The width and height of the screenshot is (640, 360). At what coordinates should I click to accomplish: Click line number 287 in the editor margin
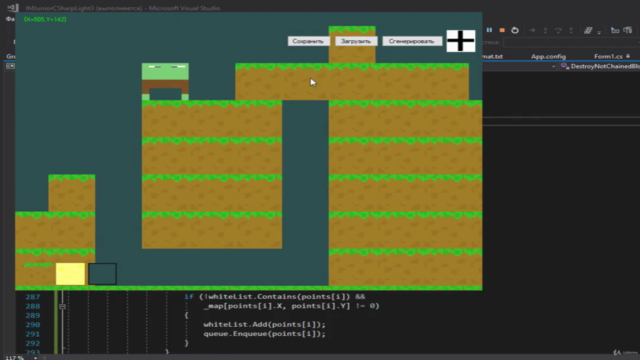click(33, 297)
